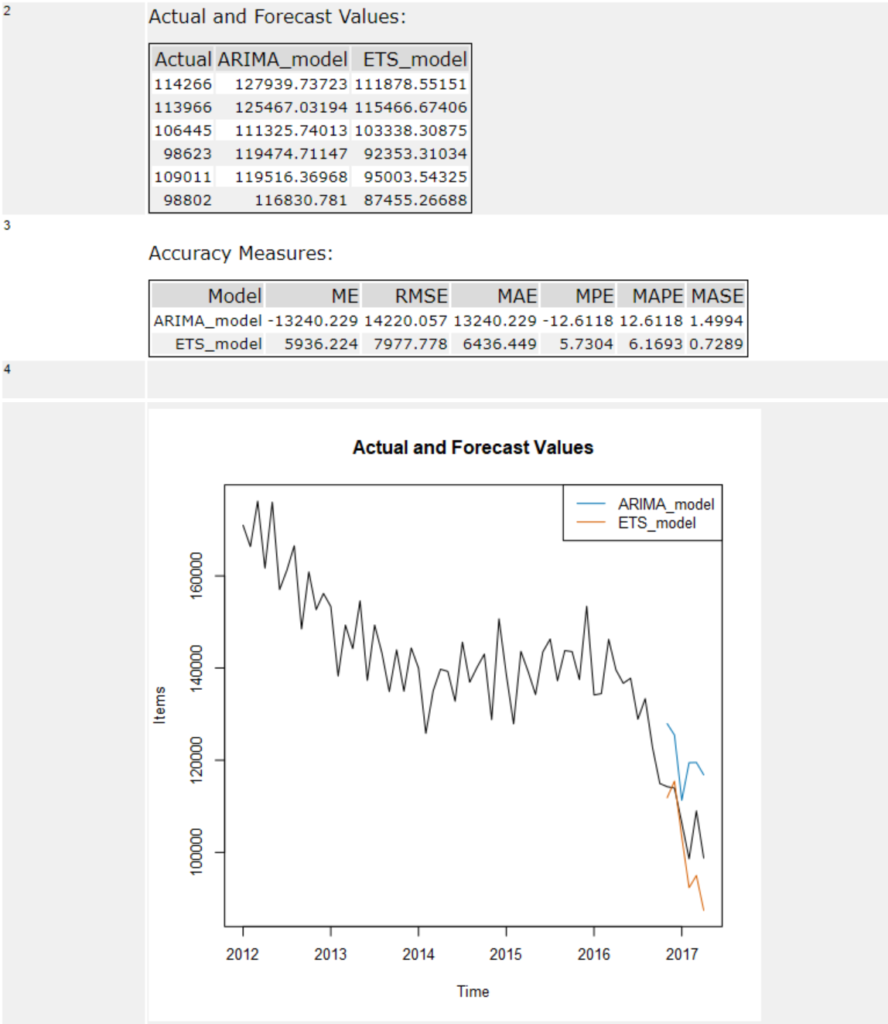Screen dimensions: 888x1024
Task: Click the Actual column header
Action: coord(183,59)
